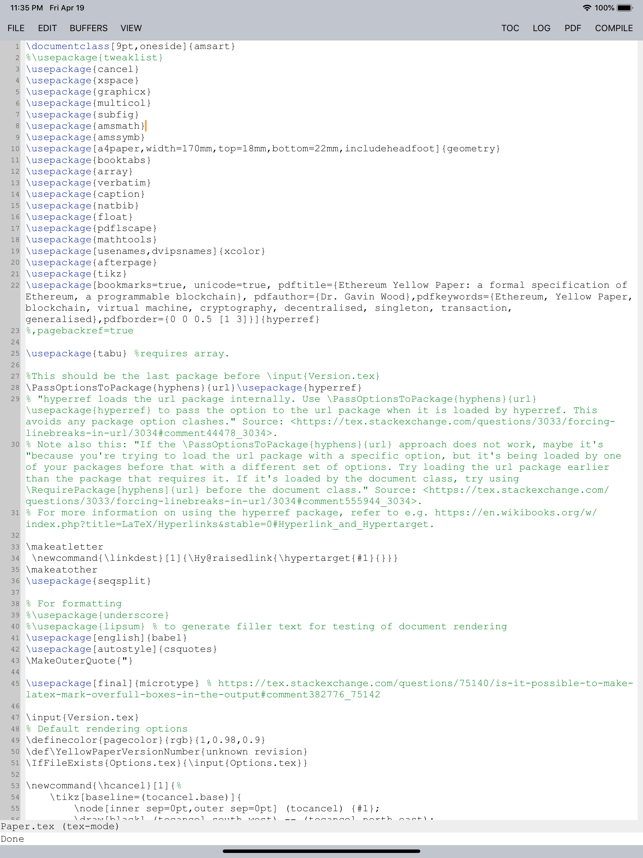This screenshot has width=643, height=858.
Task: Click line number 22 in gutter
Action: 15,285
